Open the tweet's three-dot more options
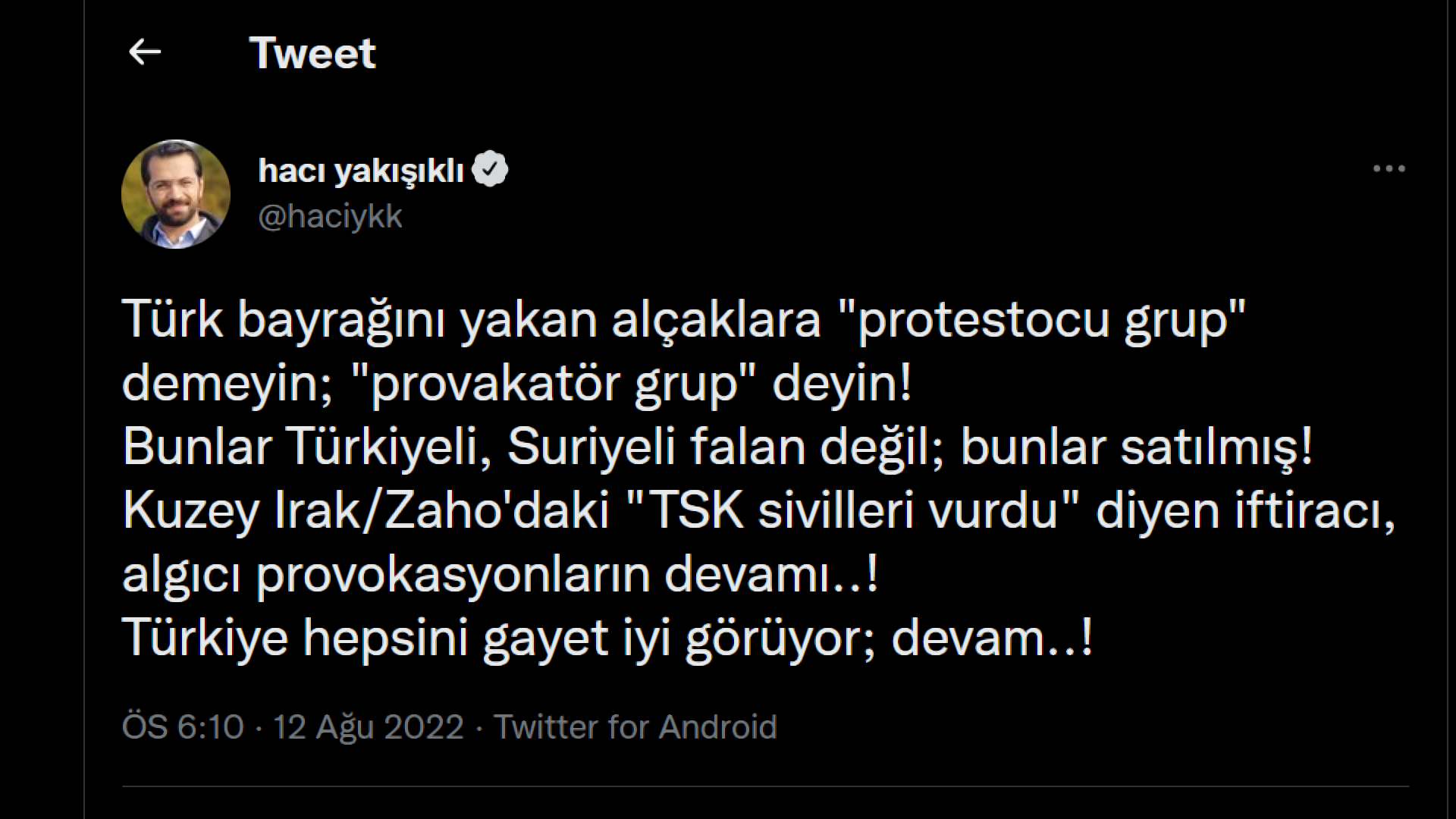 [1389, 169]
